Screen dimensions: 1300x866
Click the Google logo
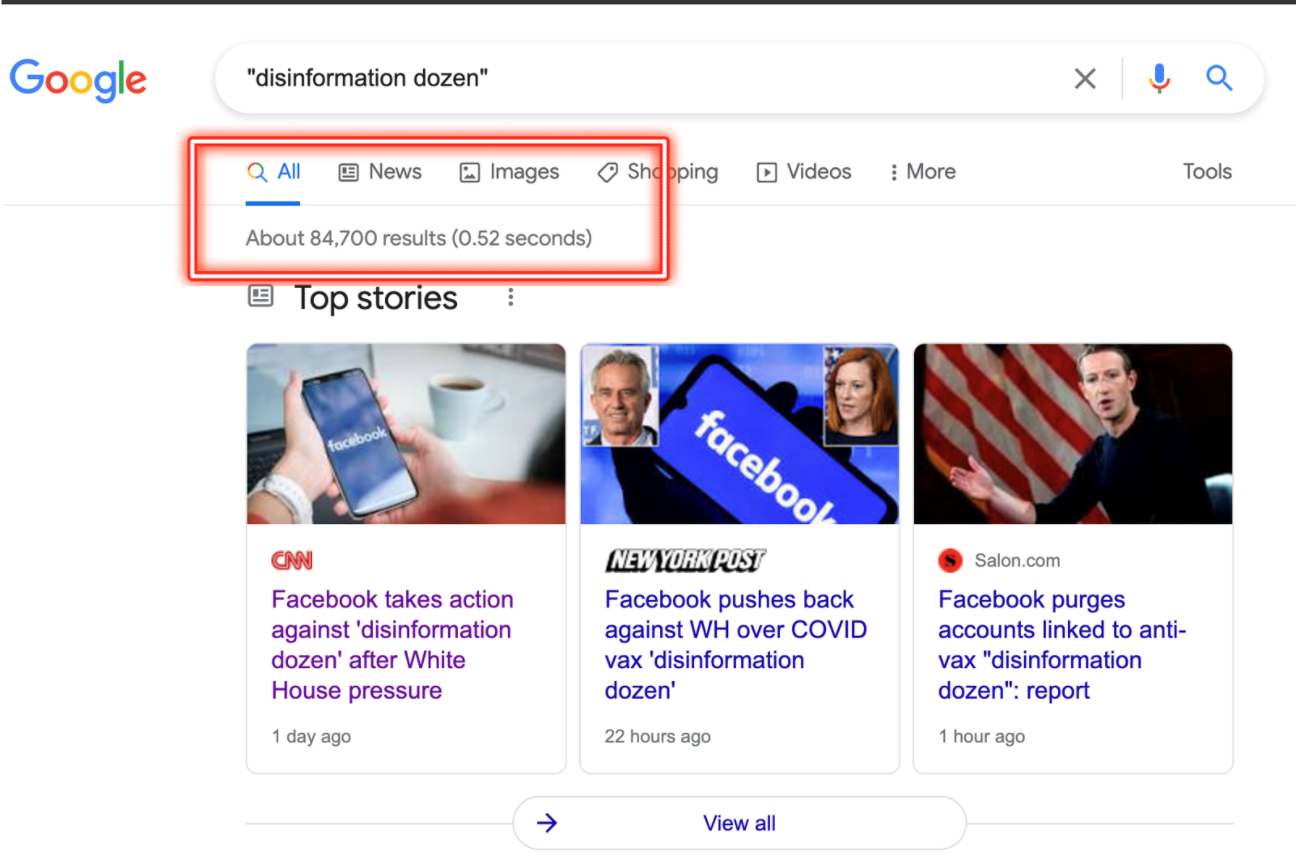click(78, 79)
